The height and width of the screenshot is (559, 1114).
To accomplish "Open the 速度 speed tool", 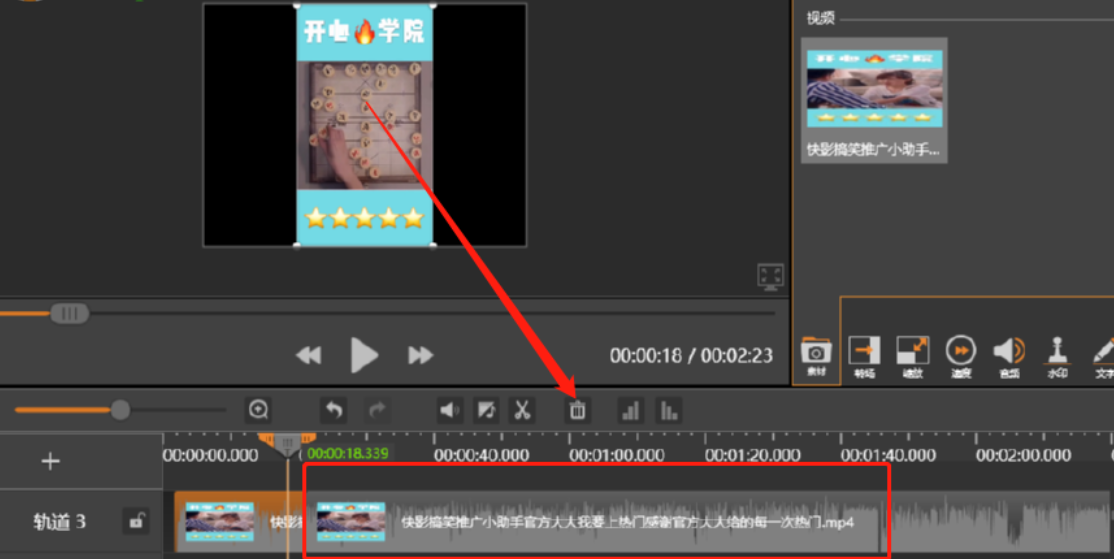I will coord(961,356).
